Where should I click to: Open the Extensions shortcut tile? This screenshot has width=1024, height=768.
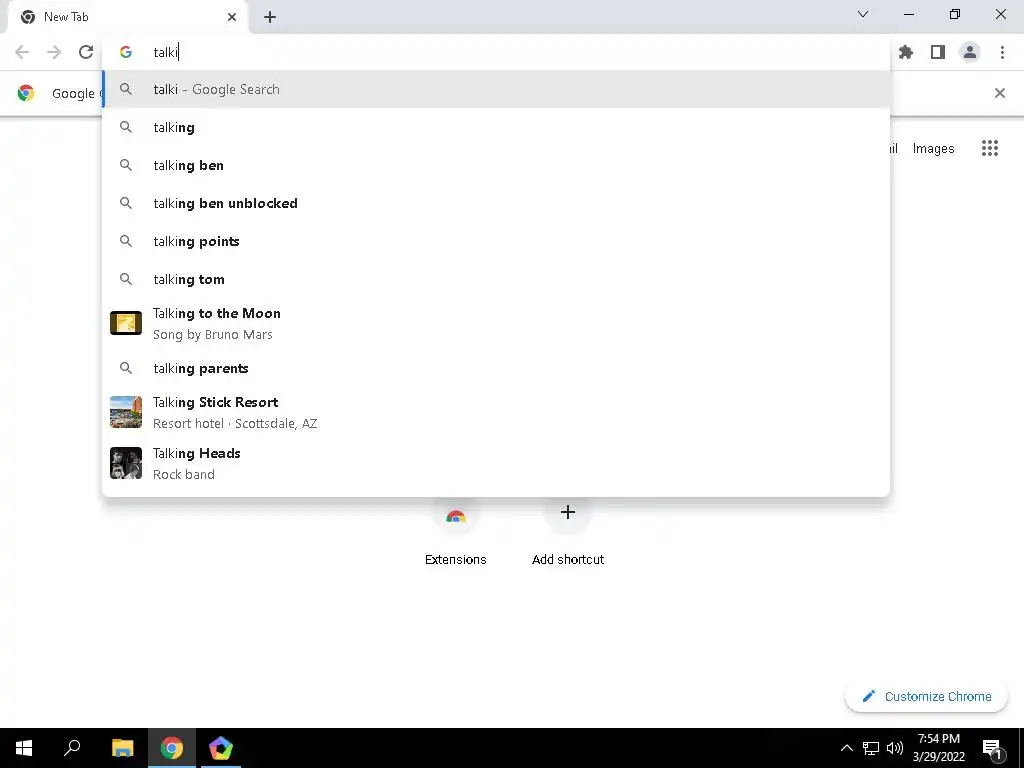tap(455, 530)
